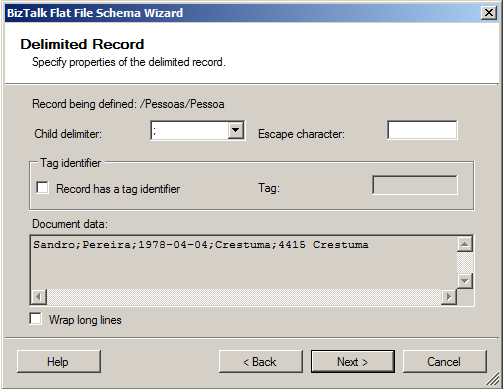Close the wizard with the X button
The height and width of the screenshot is (389, 503).
pos(489,13)
